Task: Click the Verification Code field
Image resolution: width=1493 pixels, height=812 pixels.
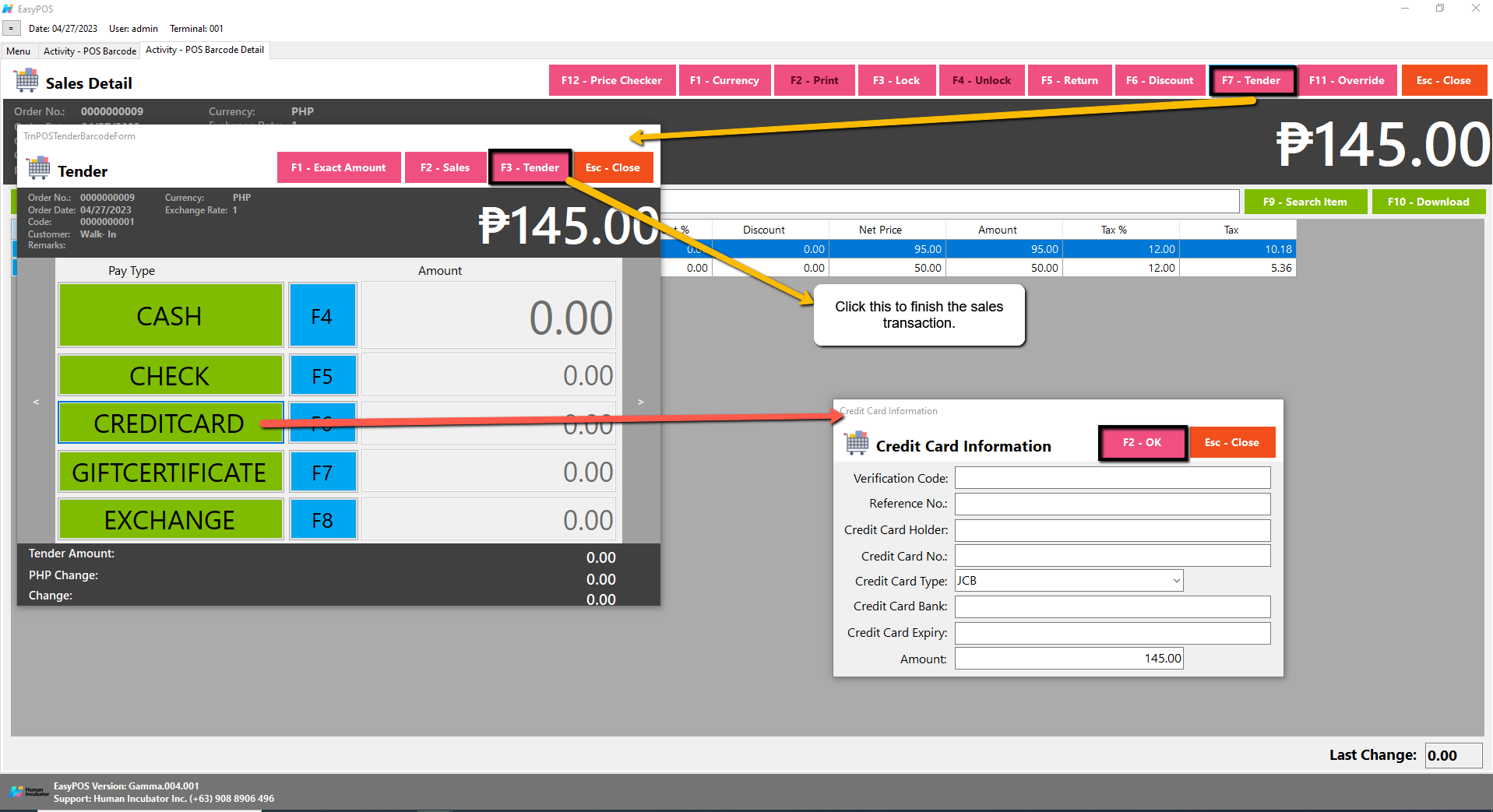Action: tap(1113, 478)
